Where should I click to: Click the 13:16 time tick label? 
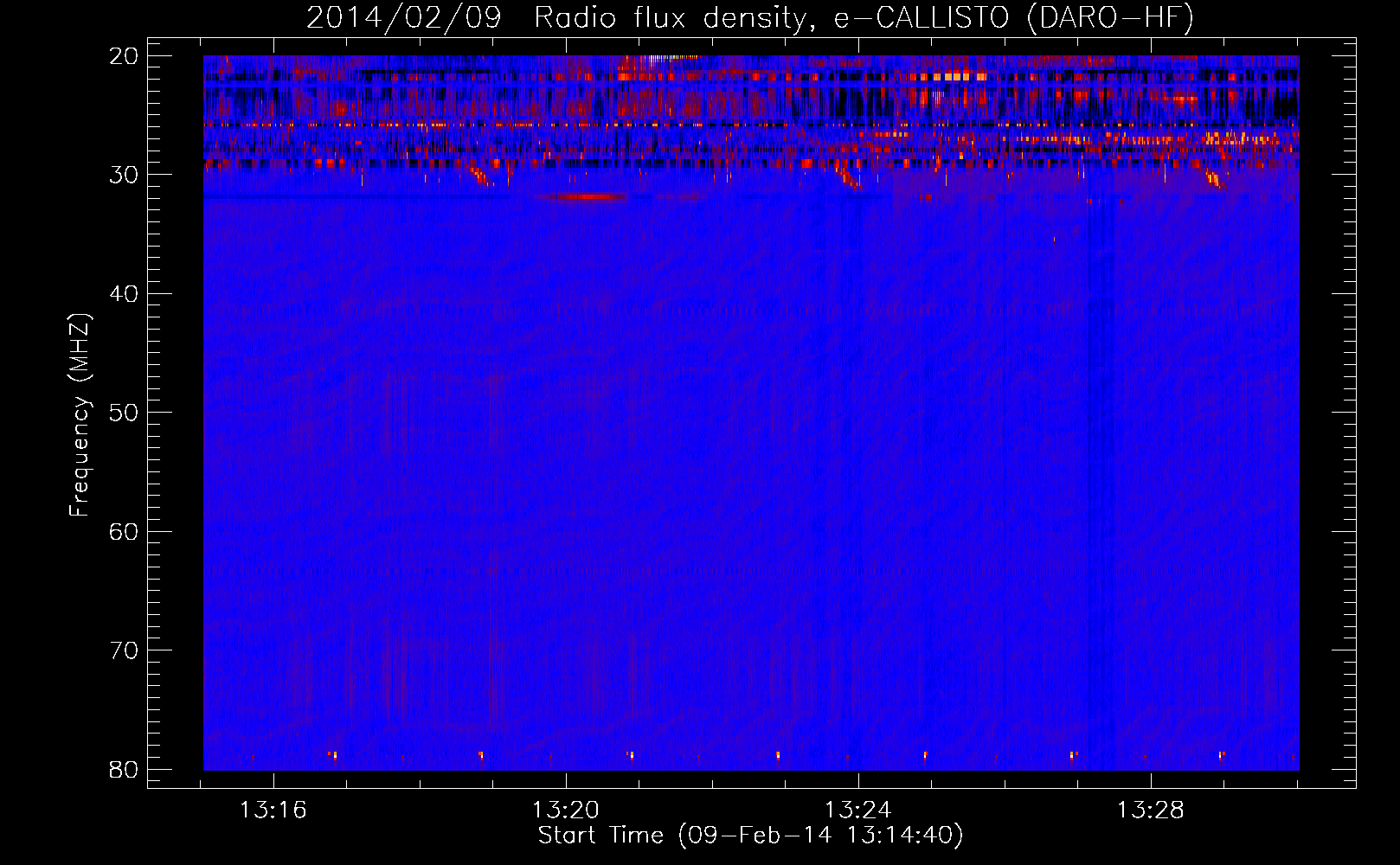point(273,811)
